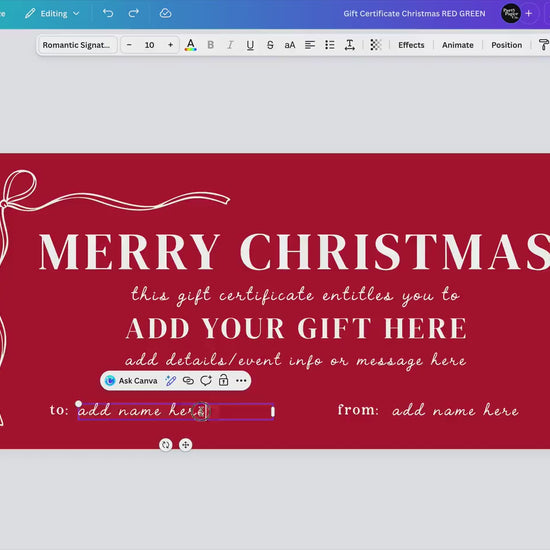Click the undo arrow
Image resolution: width=550 pixels, height=550 pixels.
[108, 13]
